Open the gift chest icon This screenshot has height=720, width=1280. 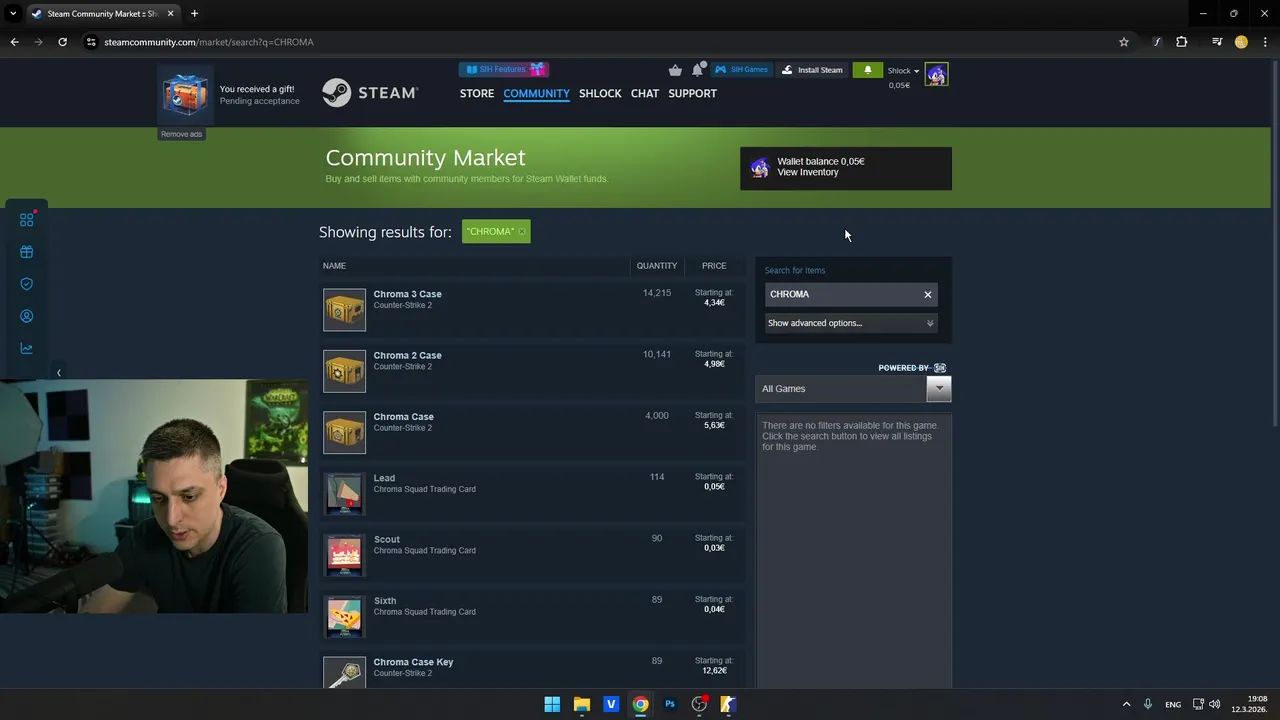185,94
